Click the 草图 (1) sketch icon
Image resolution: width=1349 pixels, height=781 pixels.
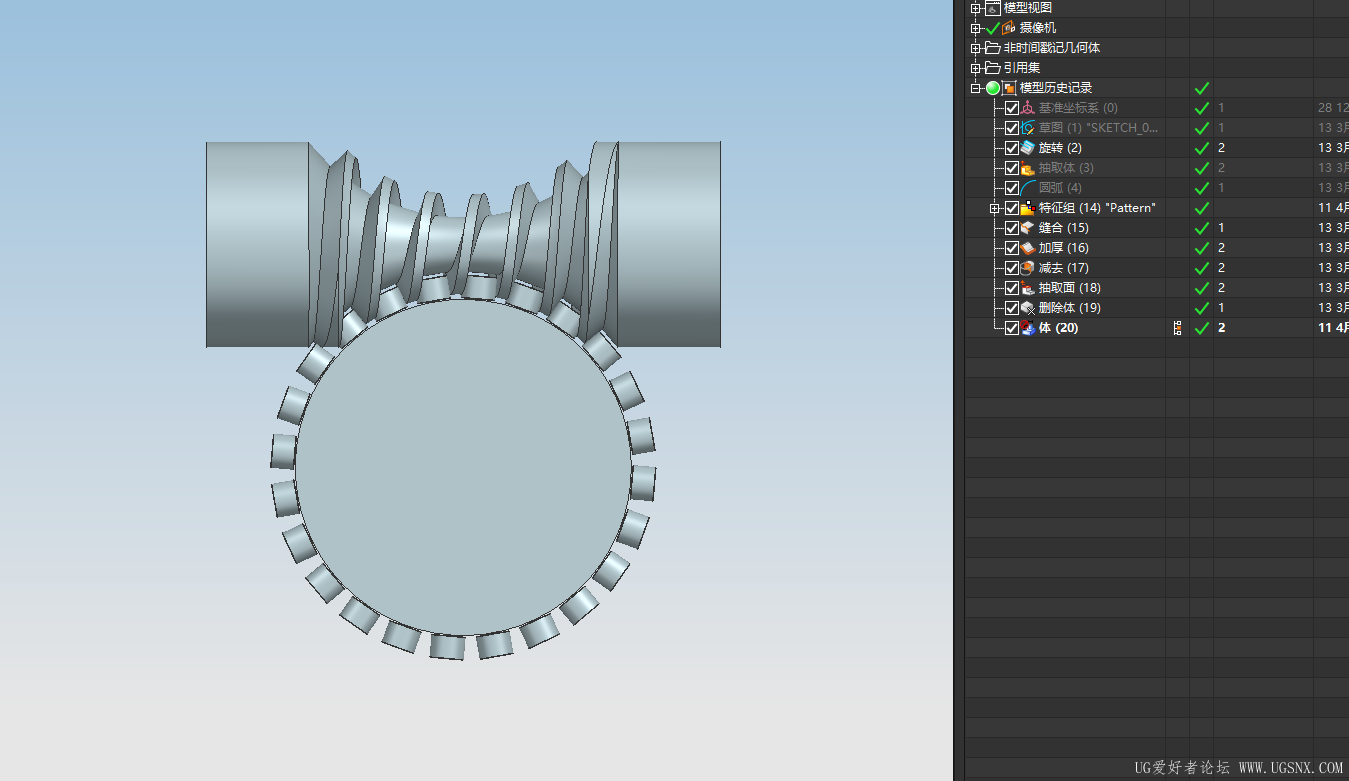pos(1028,128)
